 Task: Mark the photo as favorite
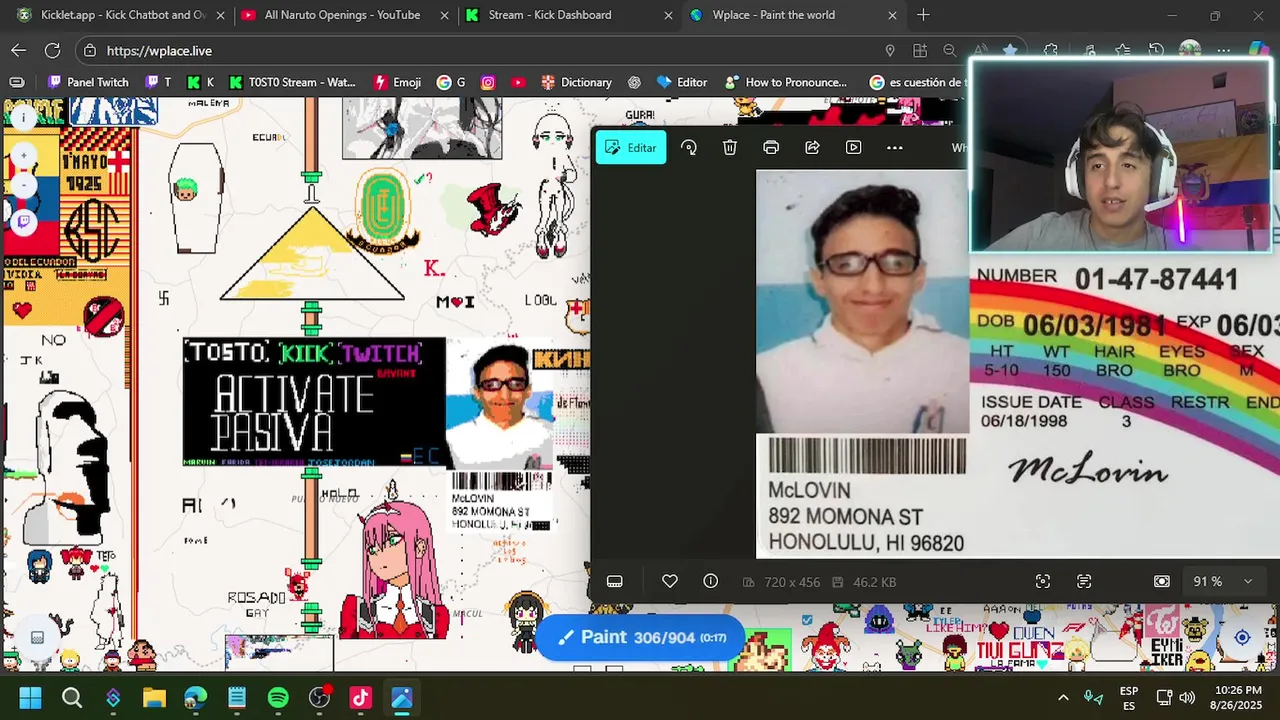(x=670, y=582)
